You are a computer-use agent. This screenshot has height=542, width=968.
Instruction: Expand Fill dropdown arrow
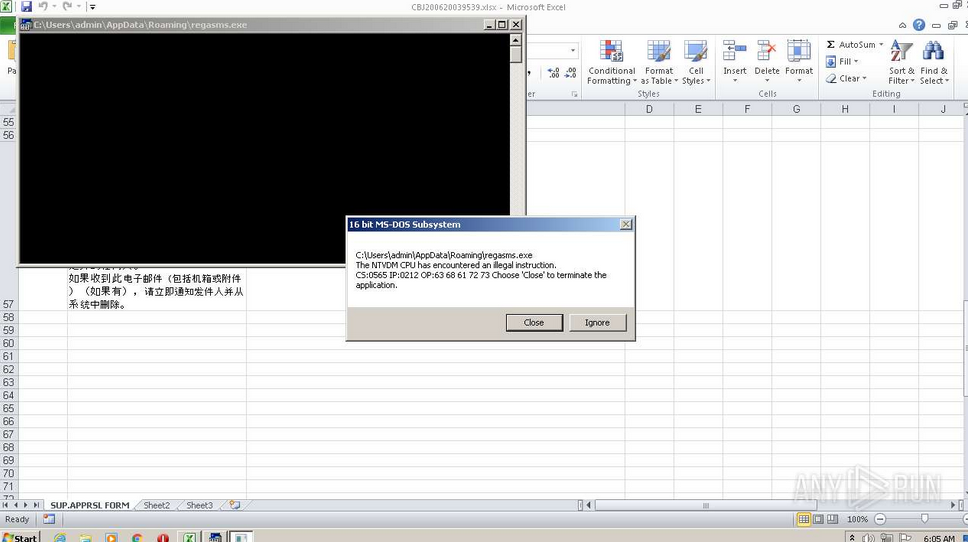[856, 61]
